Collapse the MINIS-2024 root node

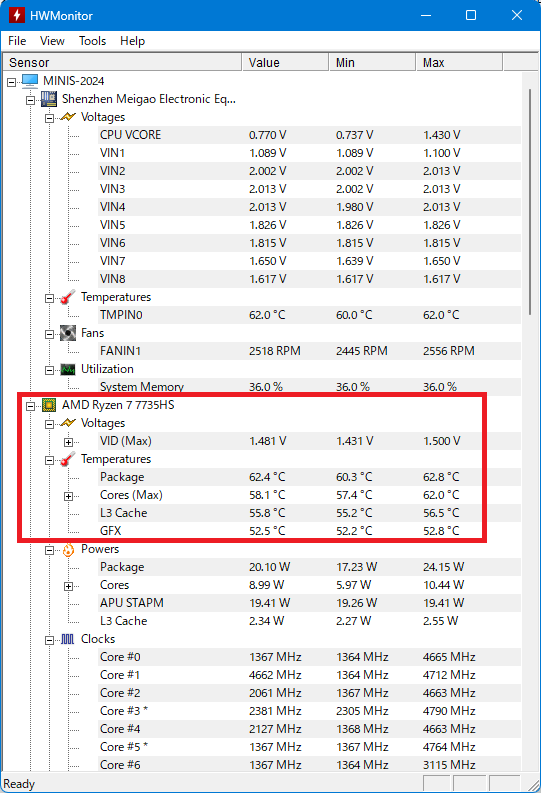(12, 82)
